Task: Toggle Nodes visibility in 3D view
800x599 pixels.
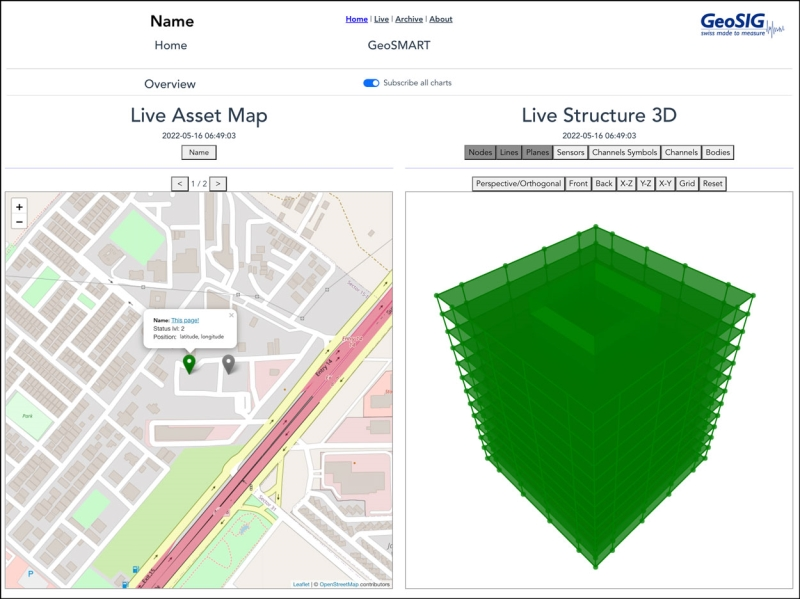Action: pyautogui.click(x=480, y=152)
